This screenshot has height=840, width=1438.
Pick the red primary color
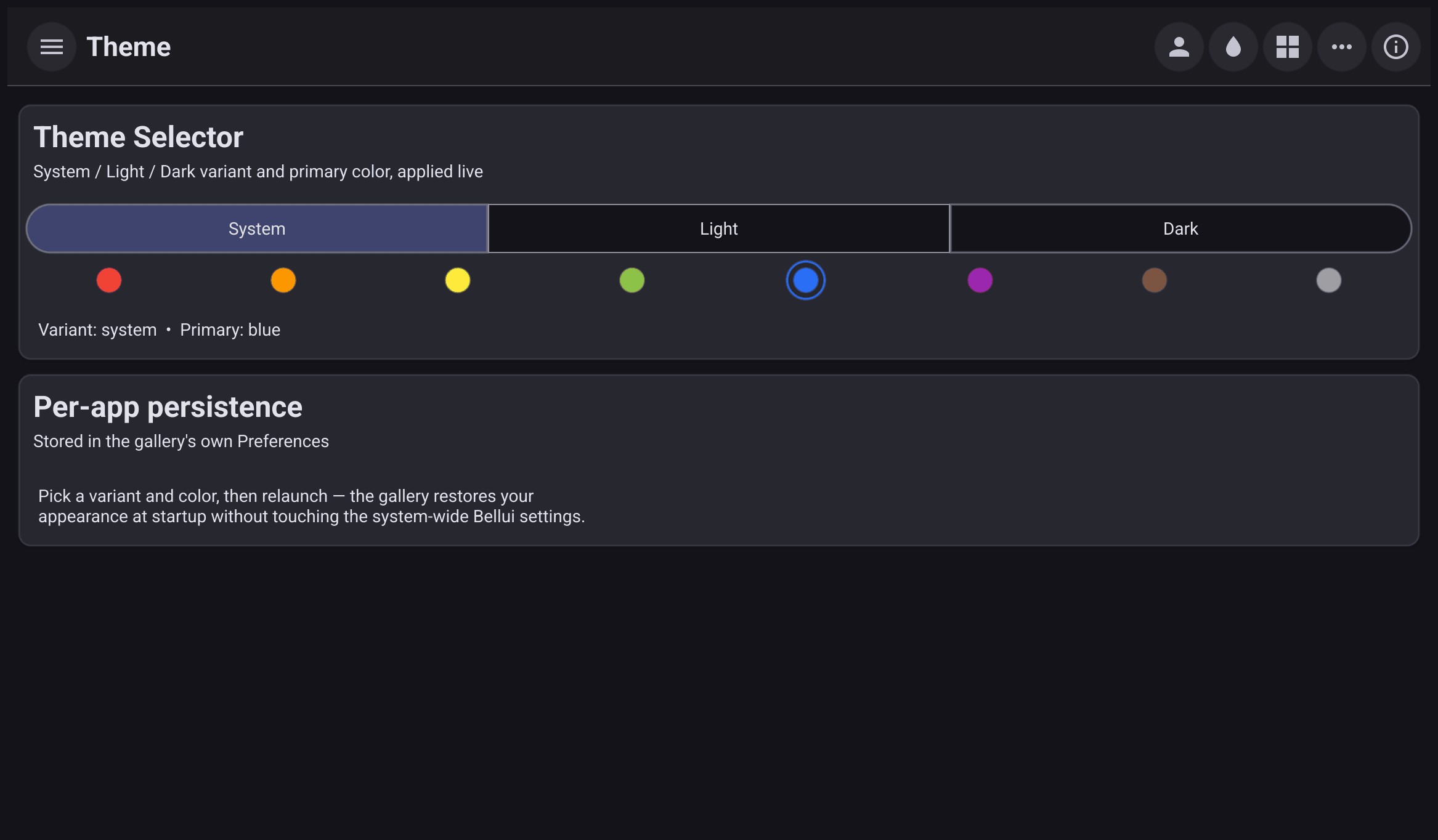(109, 280)
